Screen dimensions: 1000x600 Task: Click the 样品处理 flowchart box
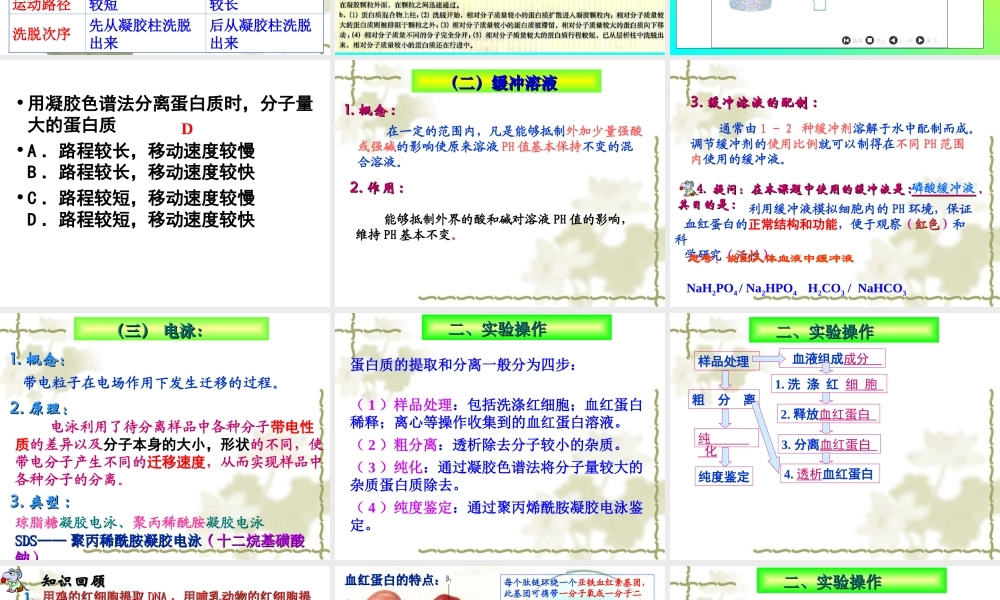pos(724,358)
